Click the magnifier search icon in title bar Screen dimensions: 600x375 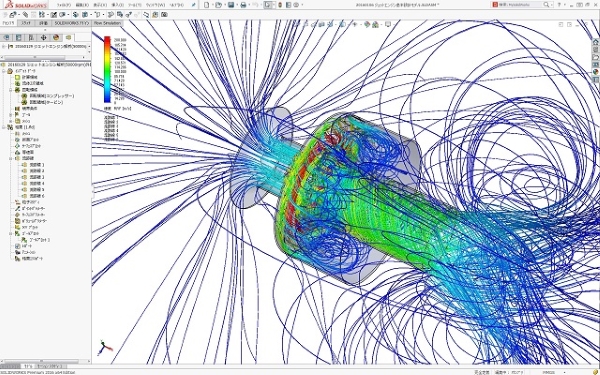click(x=546, y=5)
